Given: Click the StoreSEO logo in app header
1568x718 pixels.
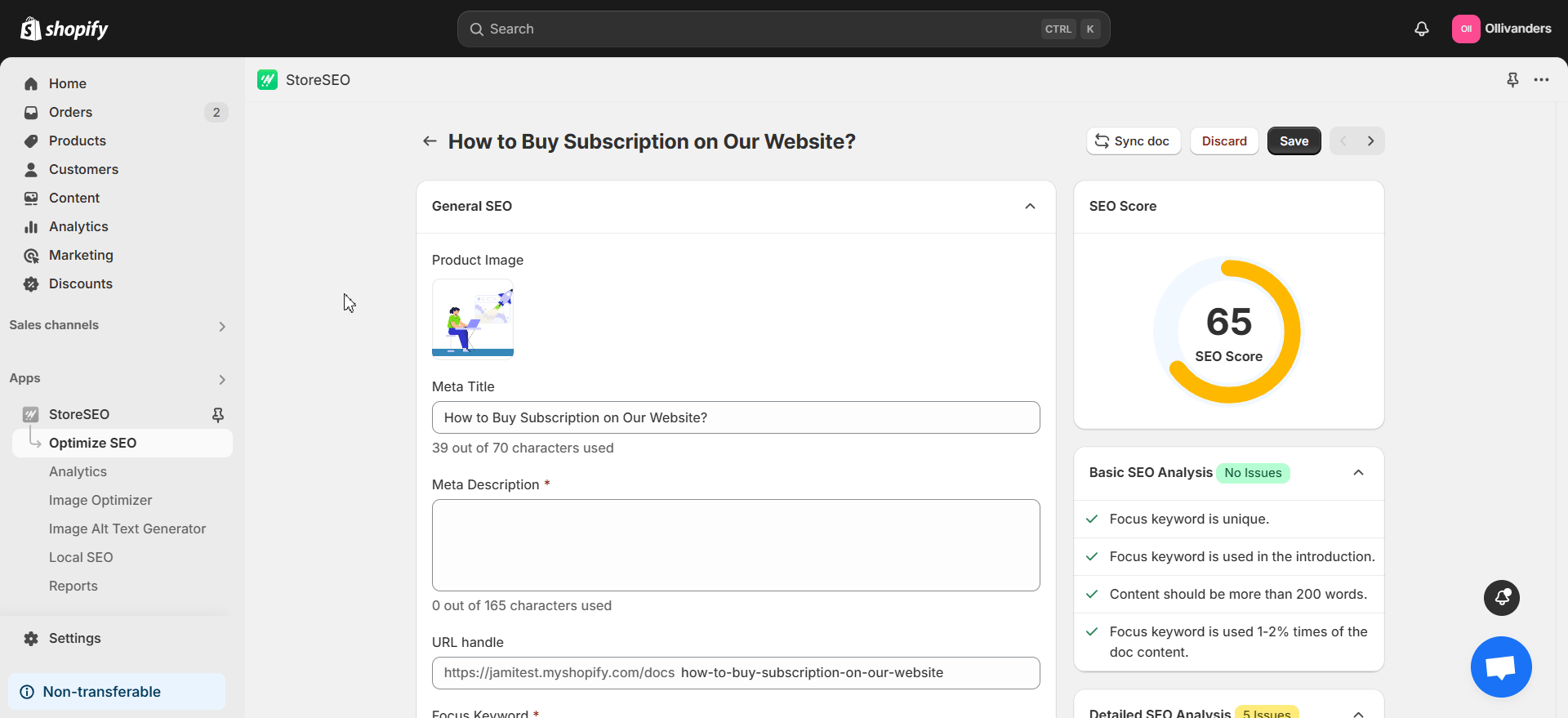Looking at the screenshot, I should [267, 79].
